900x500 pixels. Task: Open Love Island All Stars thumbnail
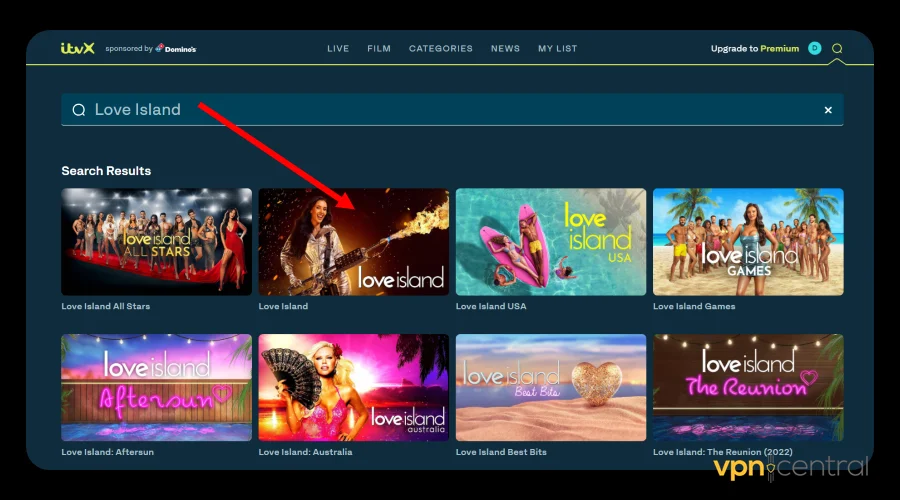(x=157, y=242)
